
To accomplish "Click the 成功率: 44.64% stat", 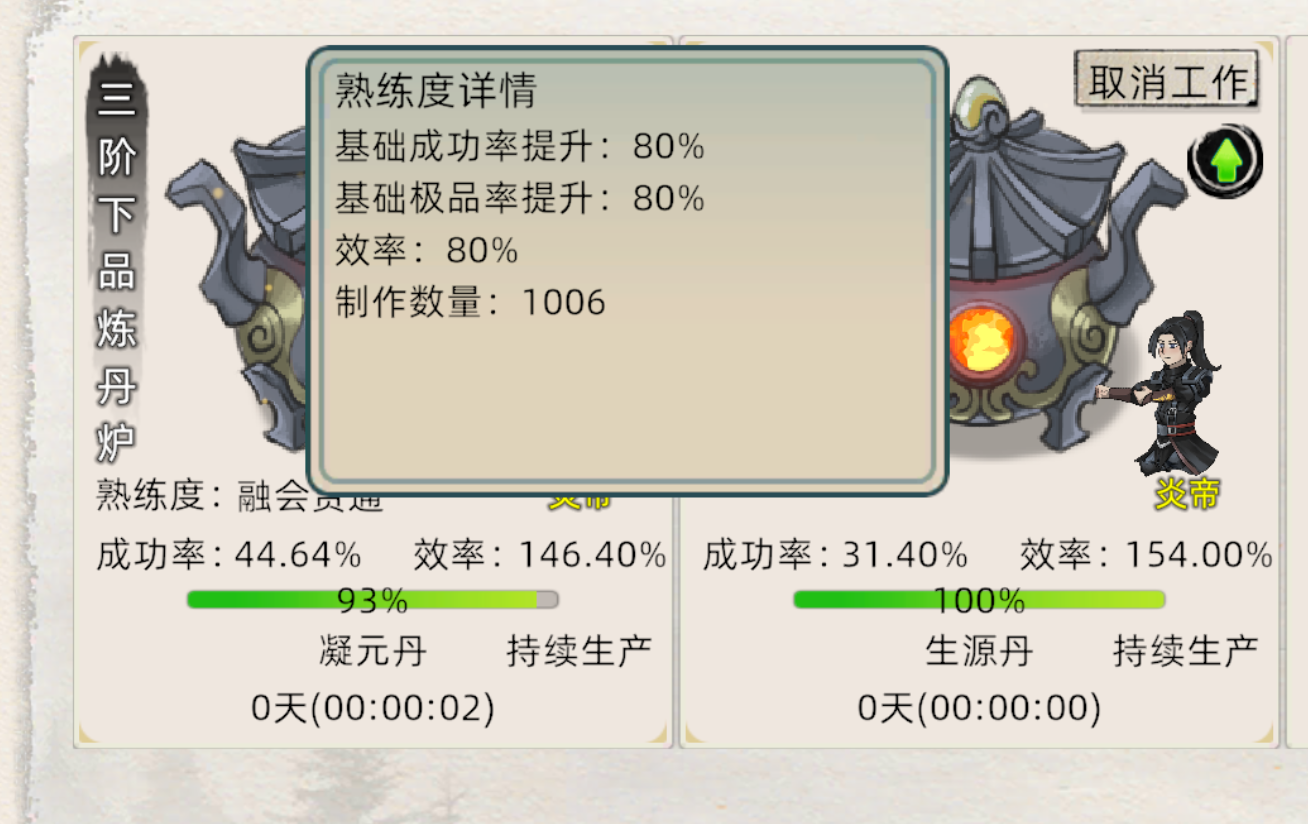I will (229, 554).
